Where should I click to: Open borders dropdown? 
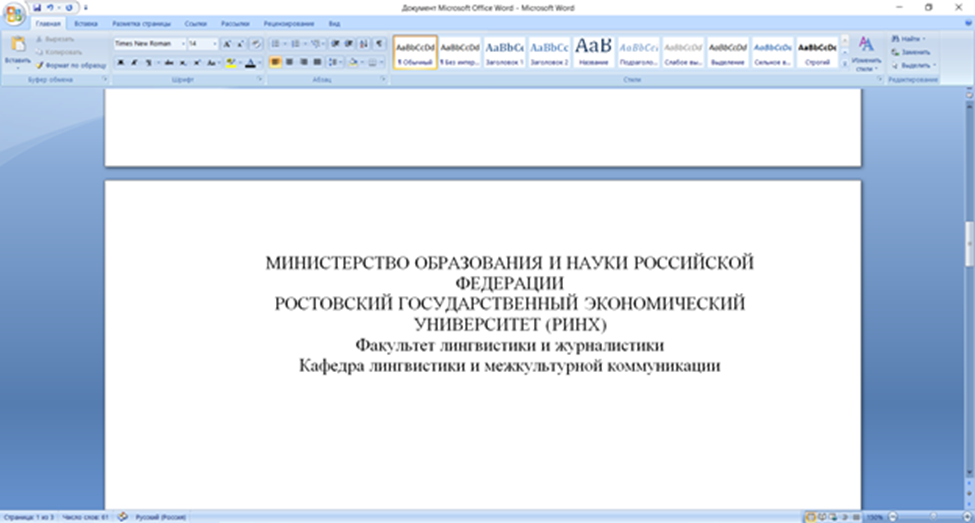click(x=381, y=63)
